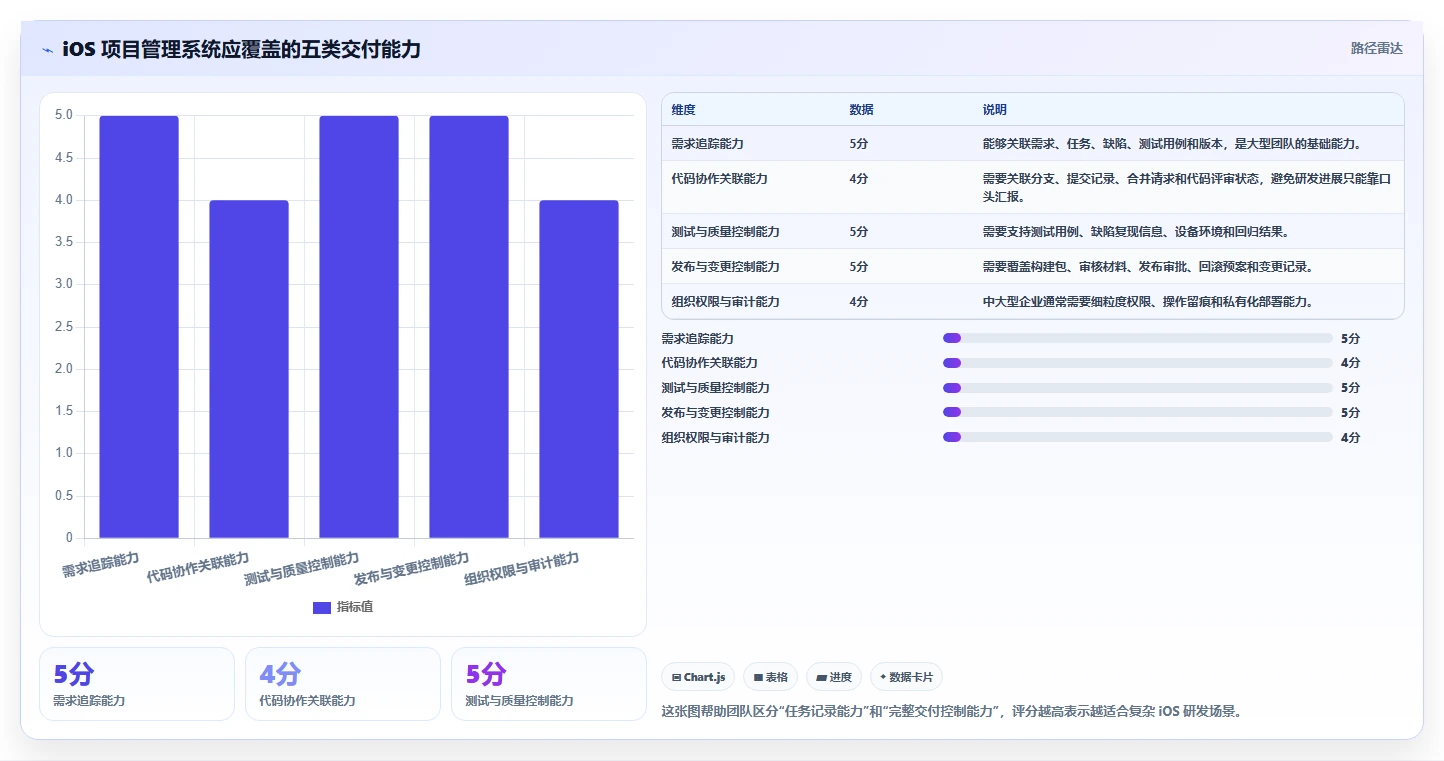1444x761 pixels.
Task: Click the 测试与质量控制能力 bar in the chart
Action: (359, 327)
